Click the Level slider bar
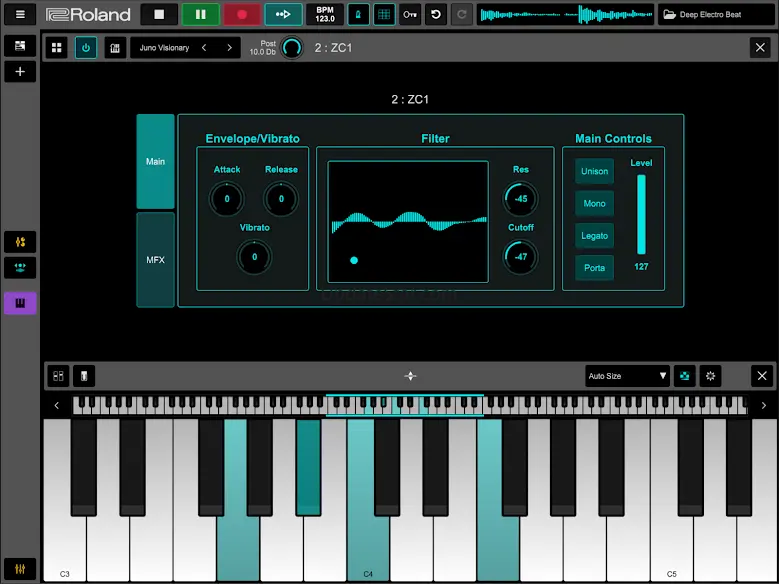This screenshot has height=584, width=779. pyautogui.click(x=641, y=215)
